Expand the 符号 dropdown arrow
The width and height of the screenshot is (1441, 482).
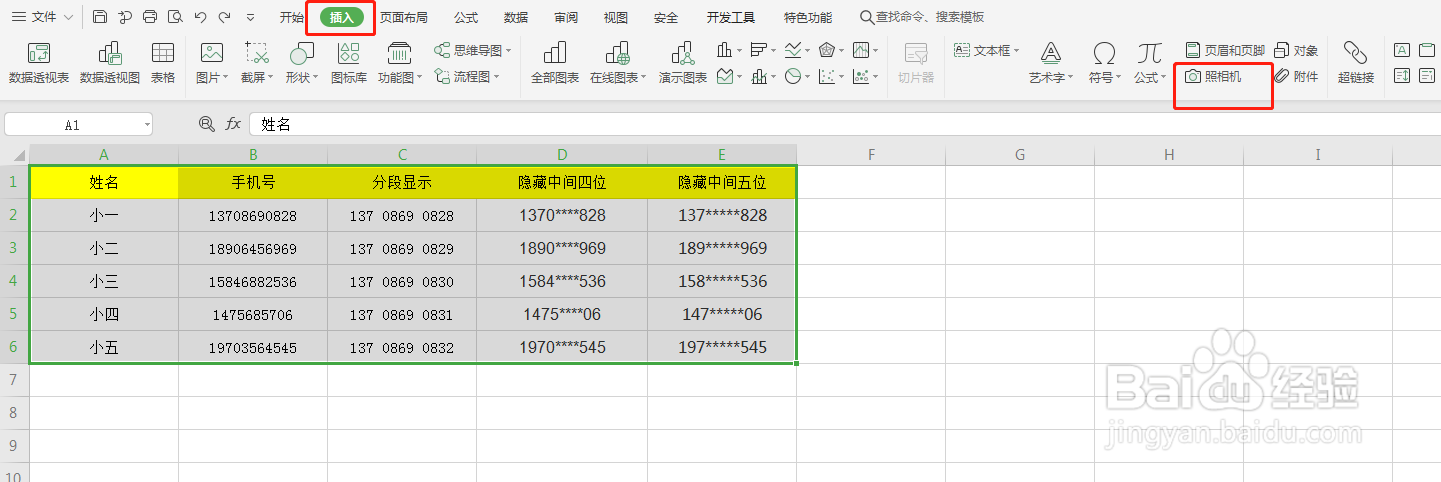point(1117,78)
